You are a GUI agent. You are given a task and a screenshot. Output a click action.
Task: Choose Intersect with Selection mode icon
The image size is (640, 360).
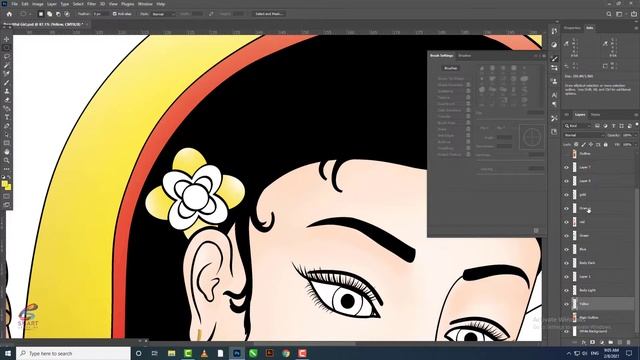[x=67, y=14]
